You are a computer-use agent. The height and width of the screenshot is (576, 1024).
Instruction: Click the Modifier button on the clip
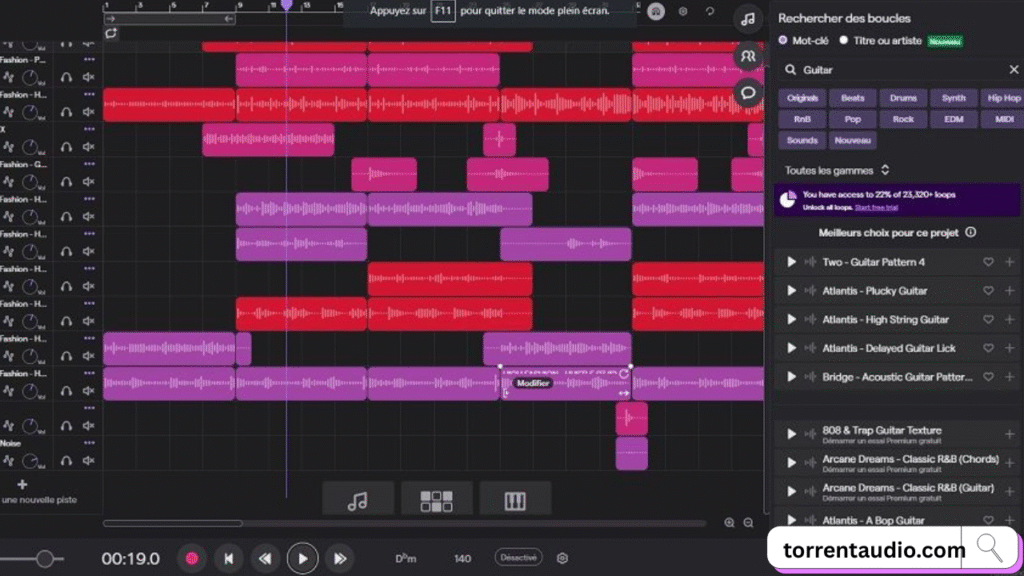coord(533,383)
